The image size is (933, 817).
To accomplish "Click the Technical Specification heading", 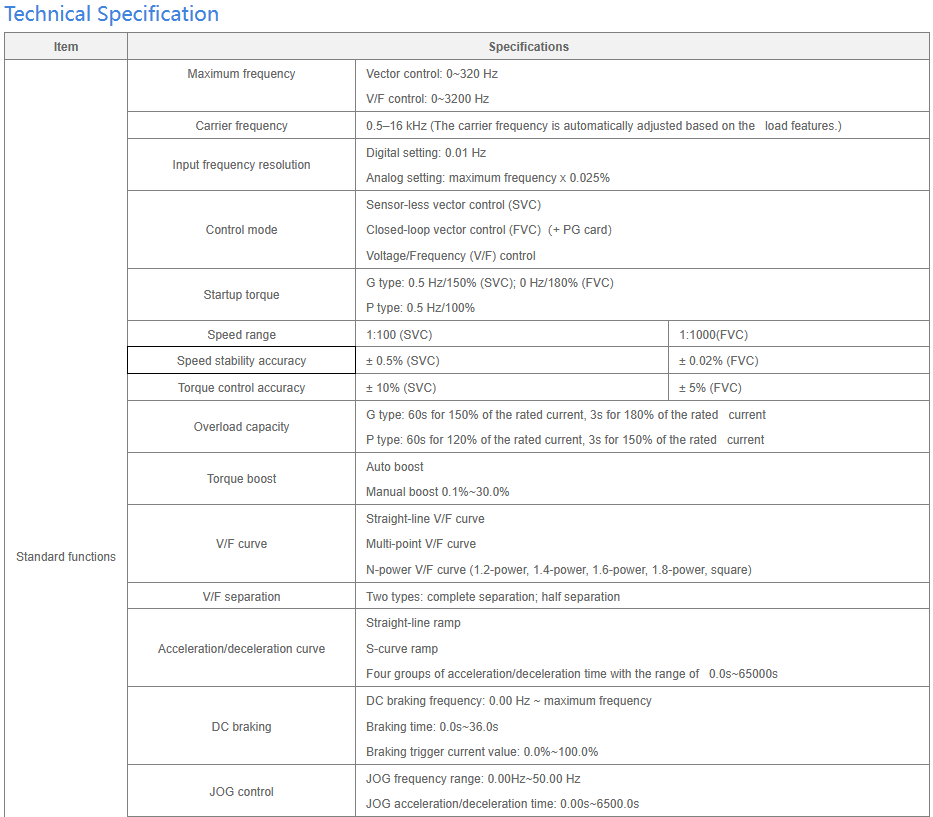I will click(112, 14).
